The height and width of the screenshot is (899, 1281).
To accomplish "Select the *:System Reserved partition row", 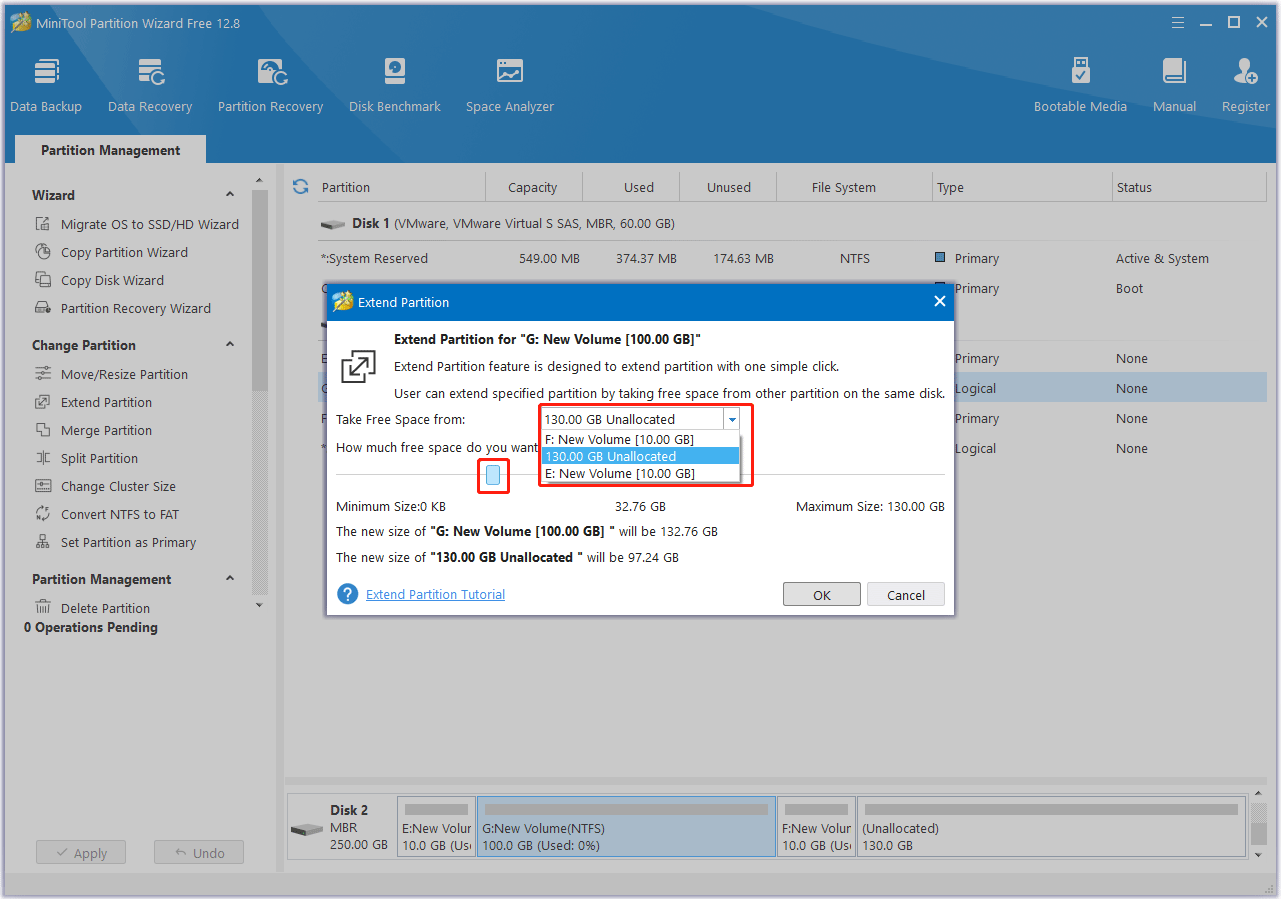I will click(792, 259).
